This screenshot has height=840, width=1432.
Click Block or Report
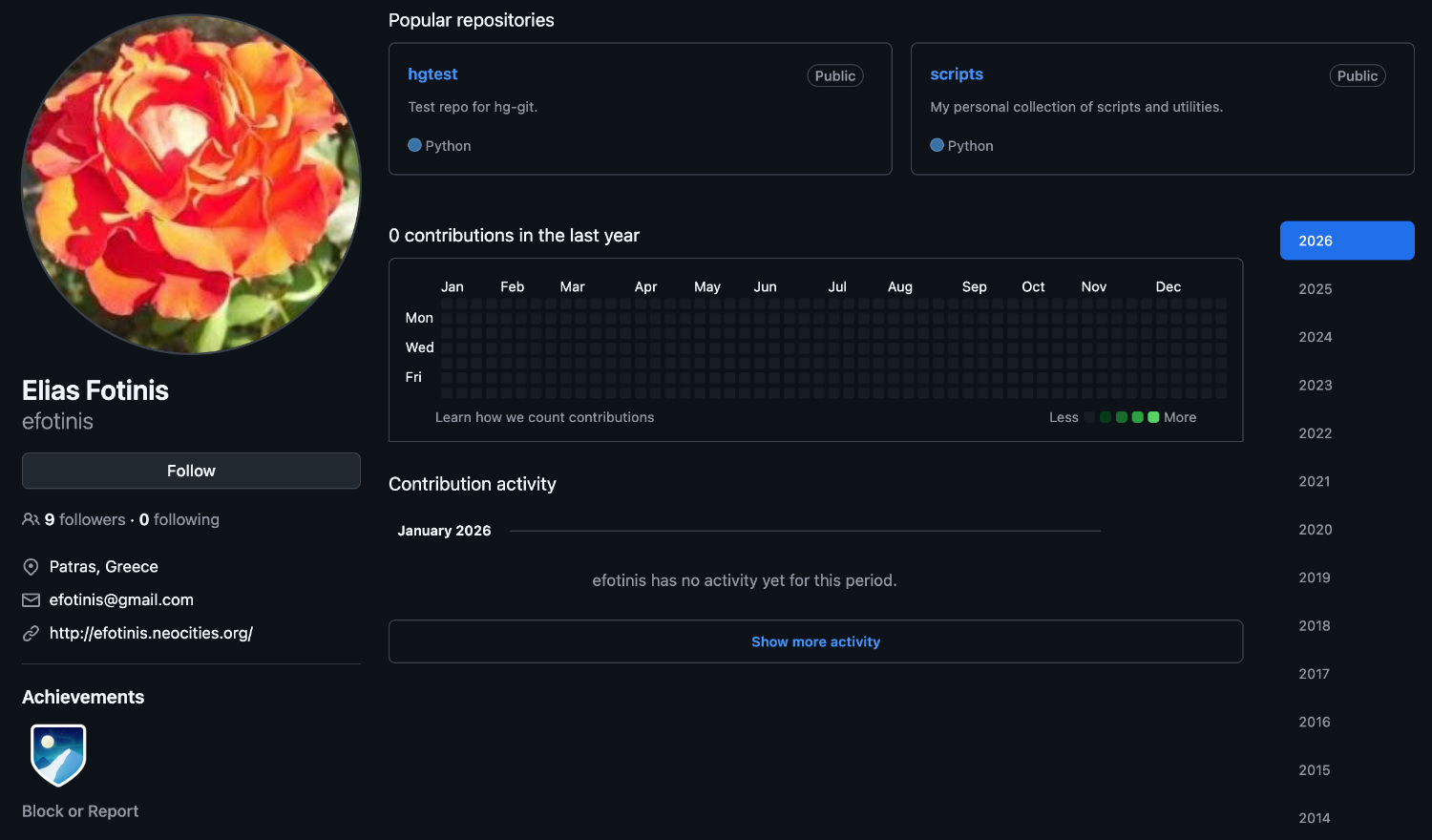pos(80,811)
